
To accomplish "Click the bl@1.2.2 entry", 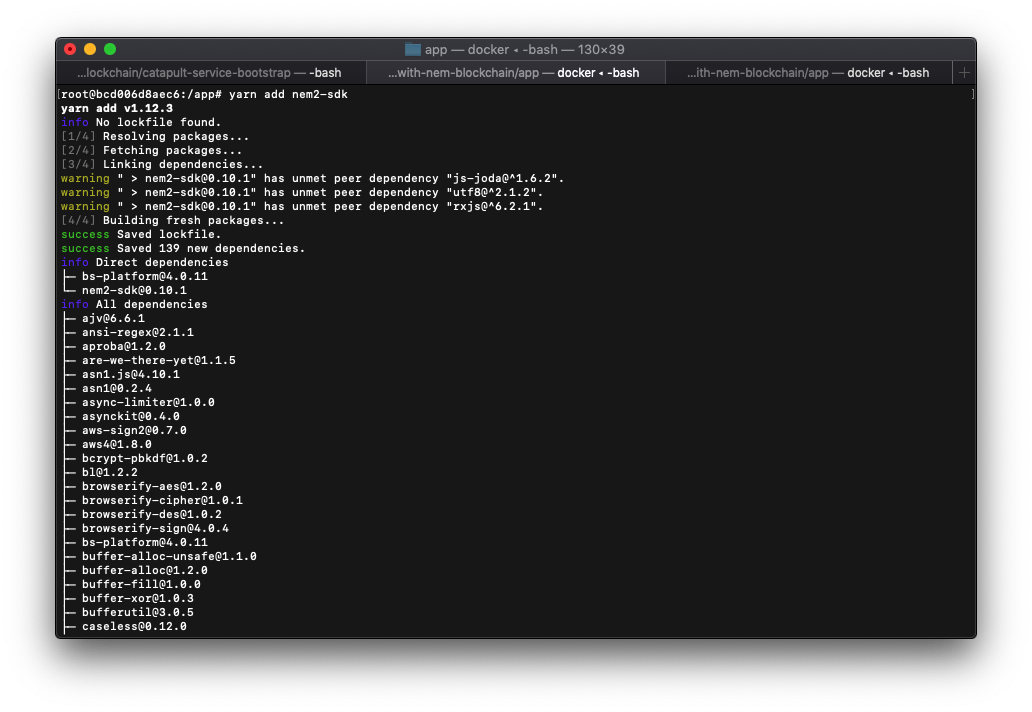I will (x=110, y=472).
